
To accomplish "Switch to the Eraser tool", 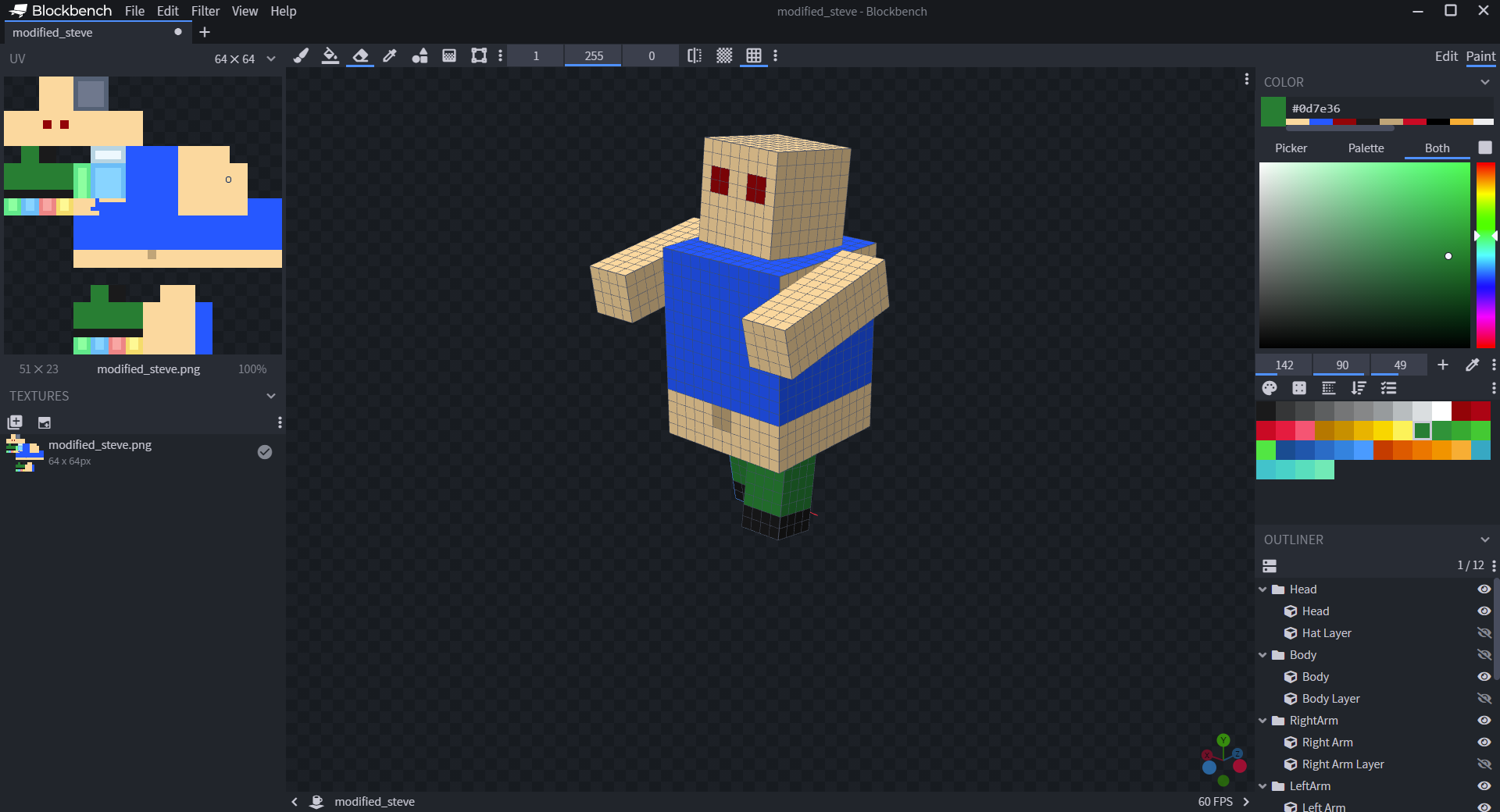I will (359, 55).
